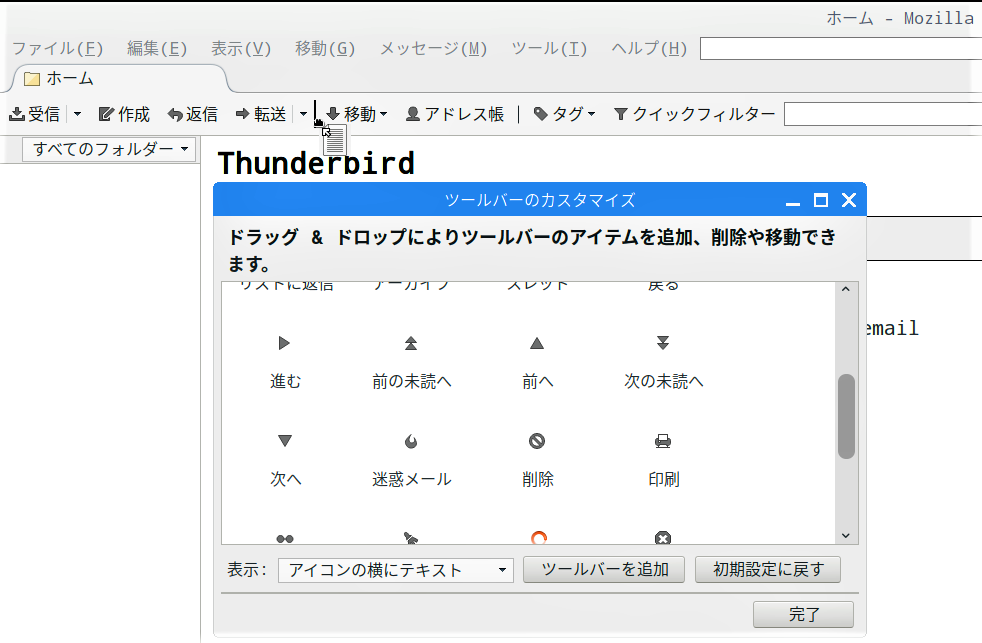Viewport: 982px width, 643px height.
Task: Click the 受信 (Get Messages) toolbar button
Action: click(x=34, y=114)
